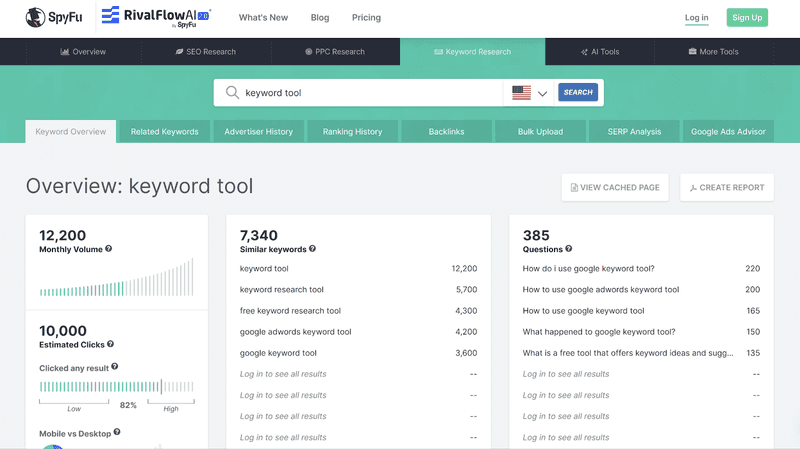This screenshot has width=800, height=449.
Task: Switch to the SERP Analysis tab
Action: pos(634,132)
